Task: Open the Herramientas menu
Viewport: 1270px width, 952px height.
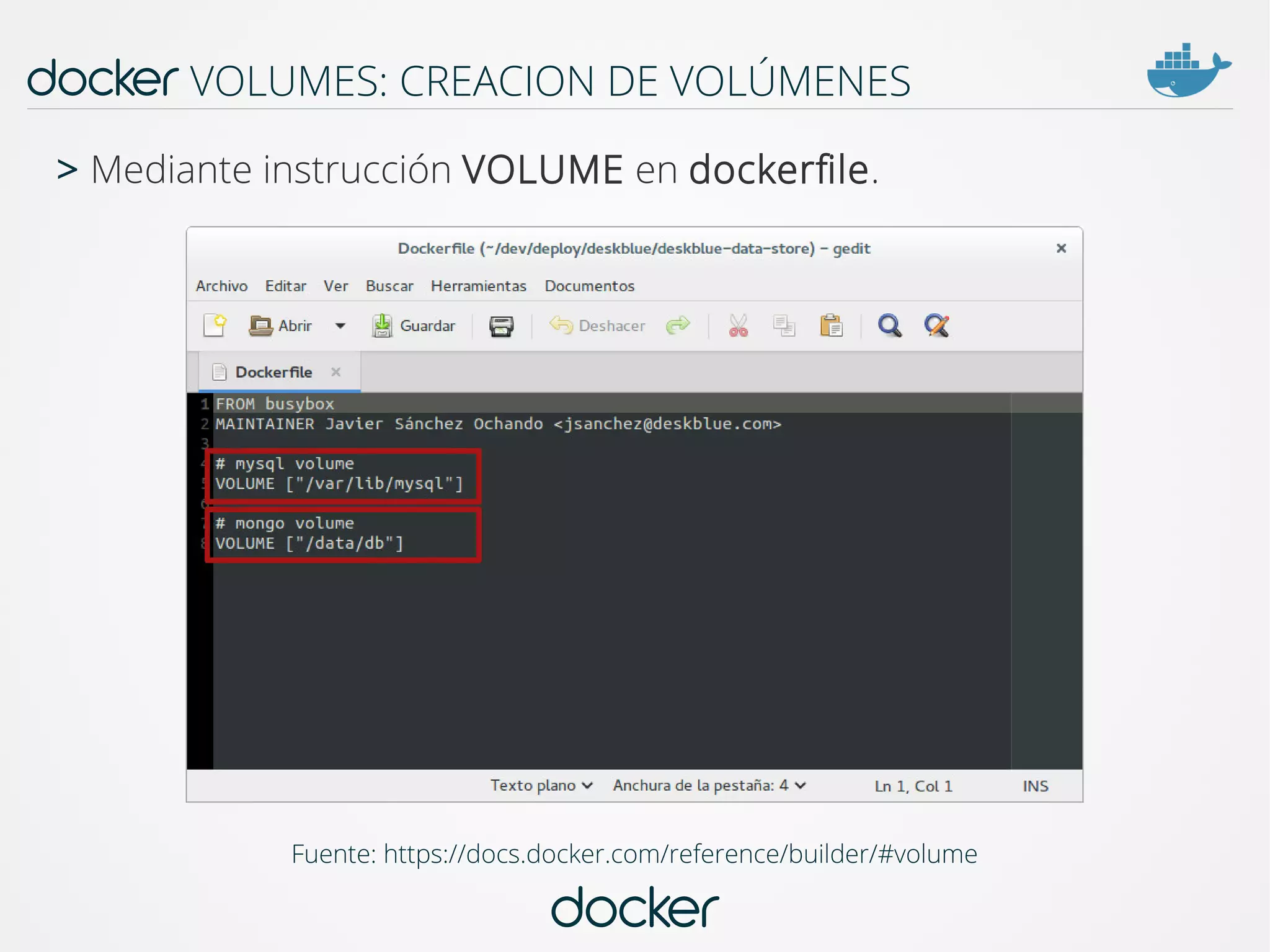Action: coord(479,286)
